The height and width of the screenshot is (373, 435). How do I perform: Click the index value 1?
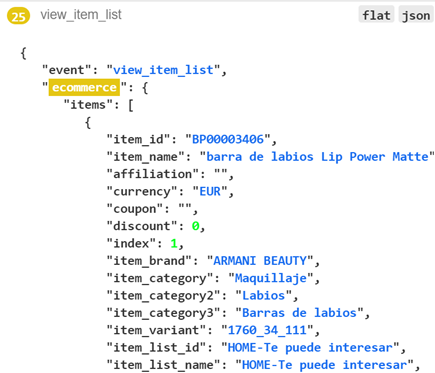tap(174, 243)
